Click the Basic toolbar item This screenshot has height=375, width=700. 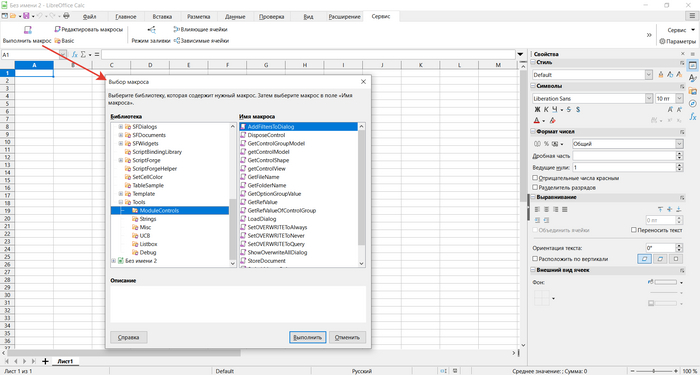point(64,41)
